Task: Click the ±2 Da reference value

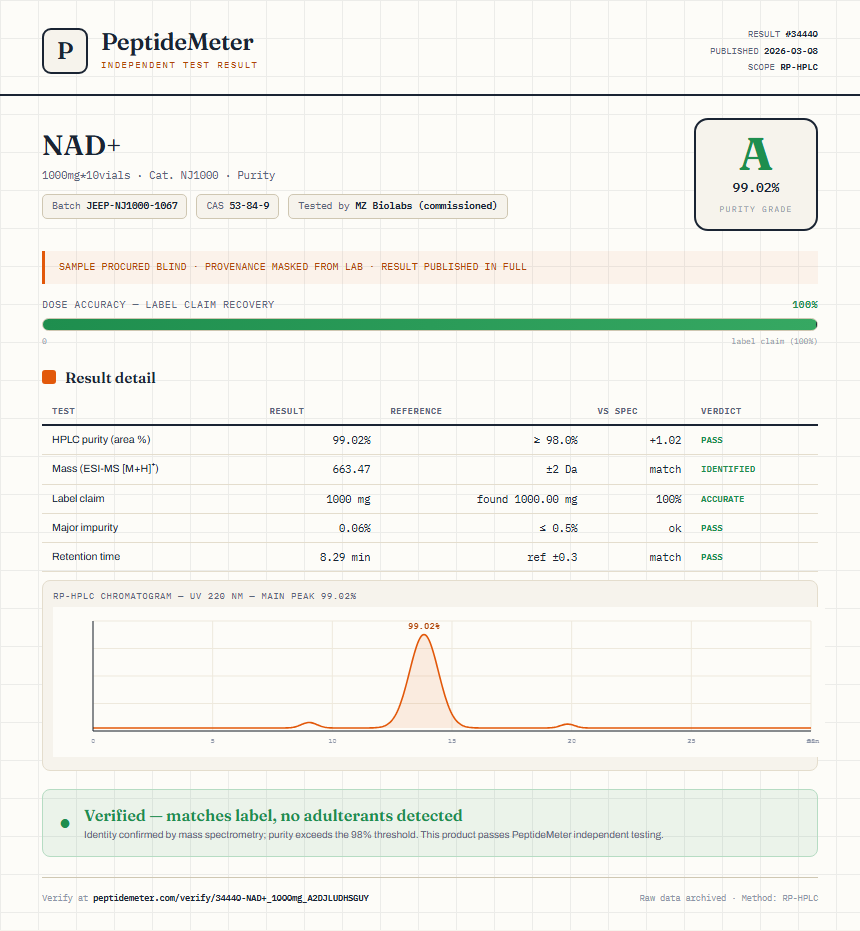Action: pyautogui.click(x=562, y=469)
